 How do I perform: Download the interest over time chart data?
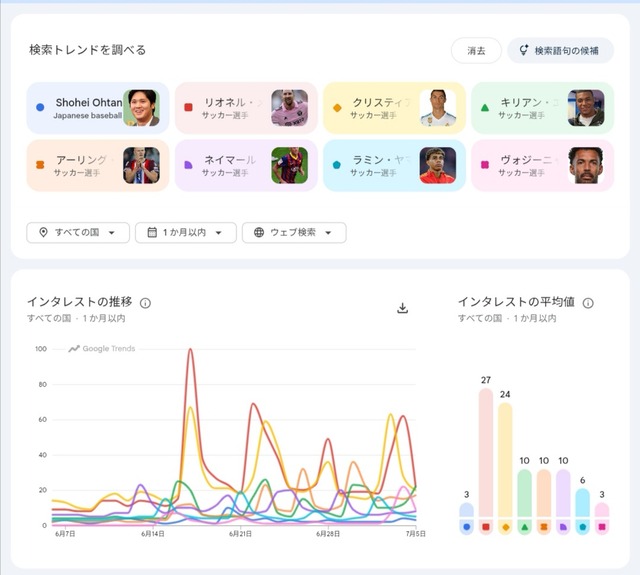(x=402, y=308)
